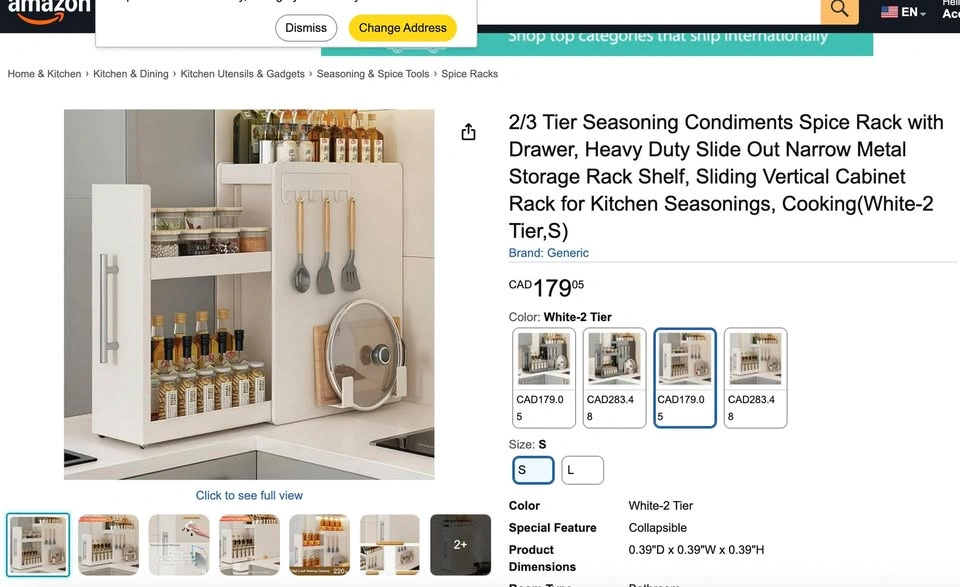Choose the first color swatch CAD179.05
The image size is (960, 587).
tap(544, 378)
